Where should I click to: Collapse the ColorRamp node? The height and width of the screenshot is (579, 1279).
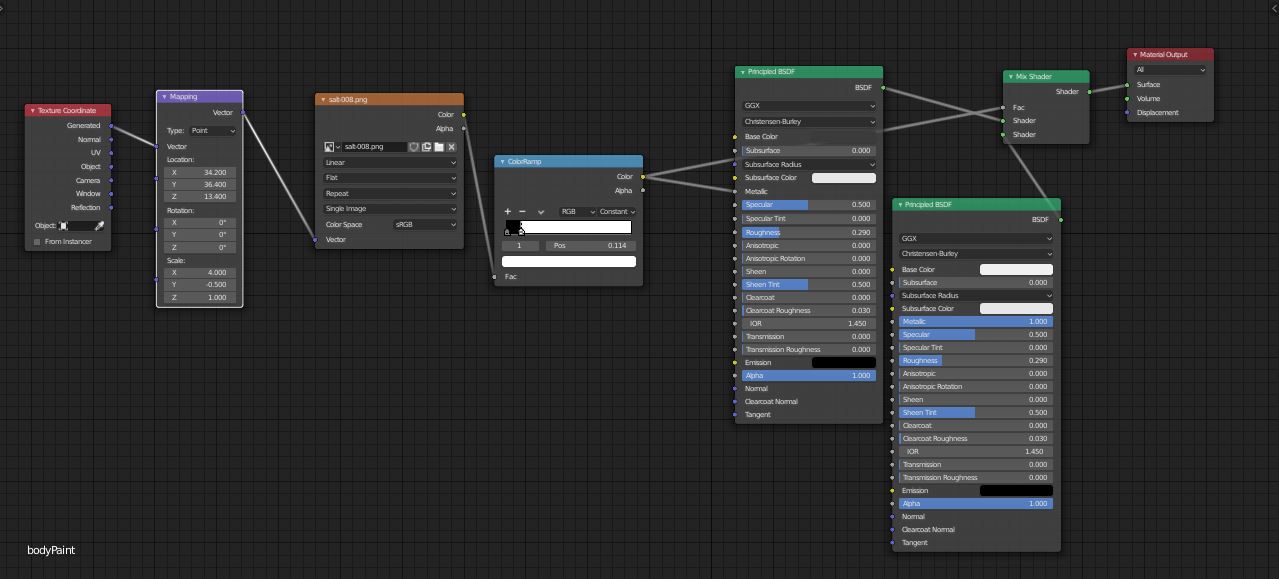(502, 161)
